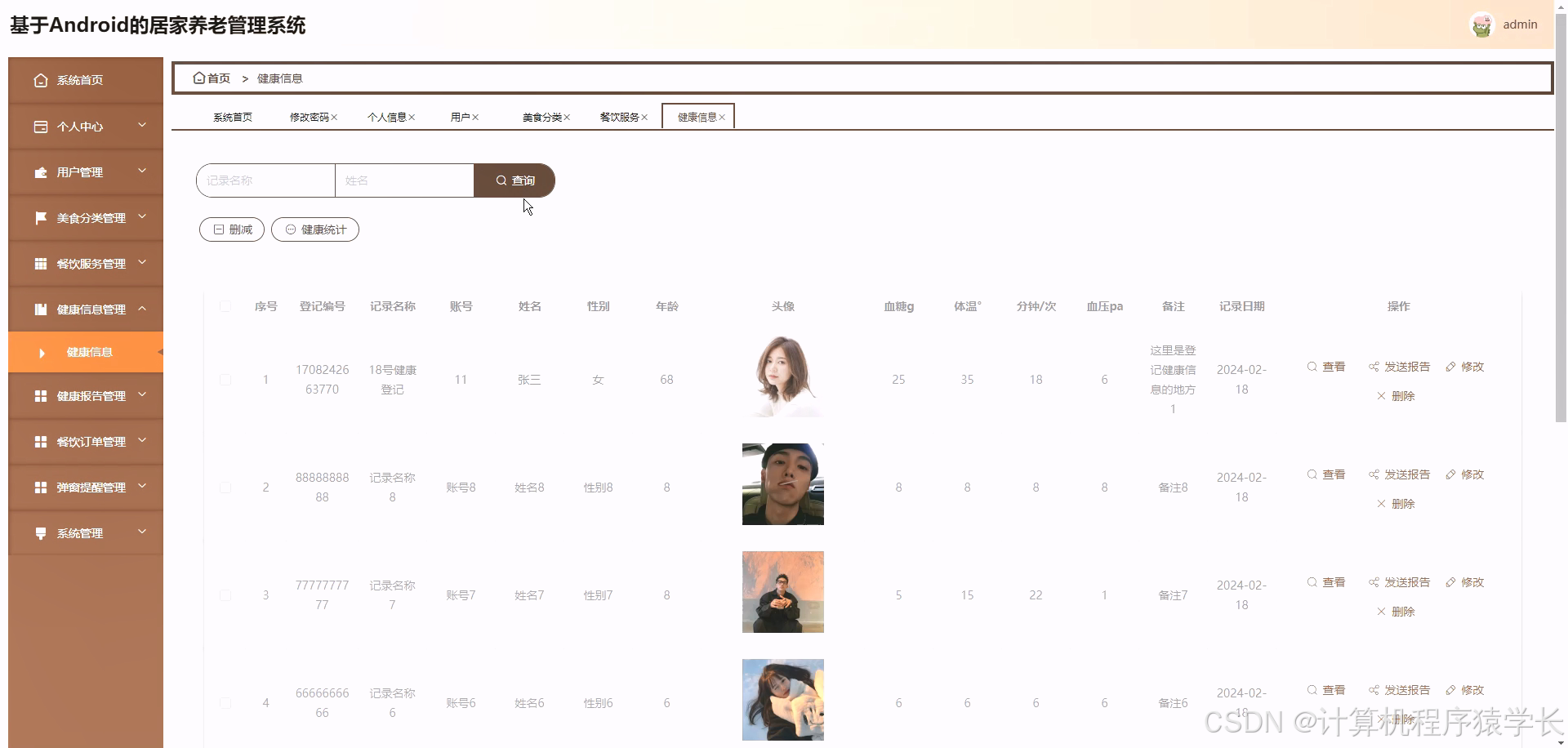This screenshot has height=748, width=1568.
Task: Check the row checkbox for 姓名7
Action: 225,595
